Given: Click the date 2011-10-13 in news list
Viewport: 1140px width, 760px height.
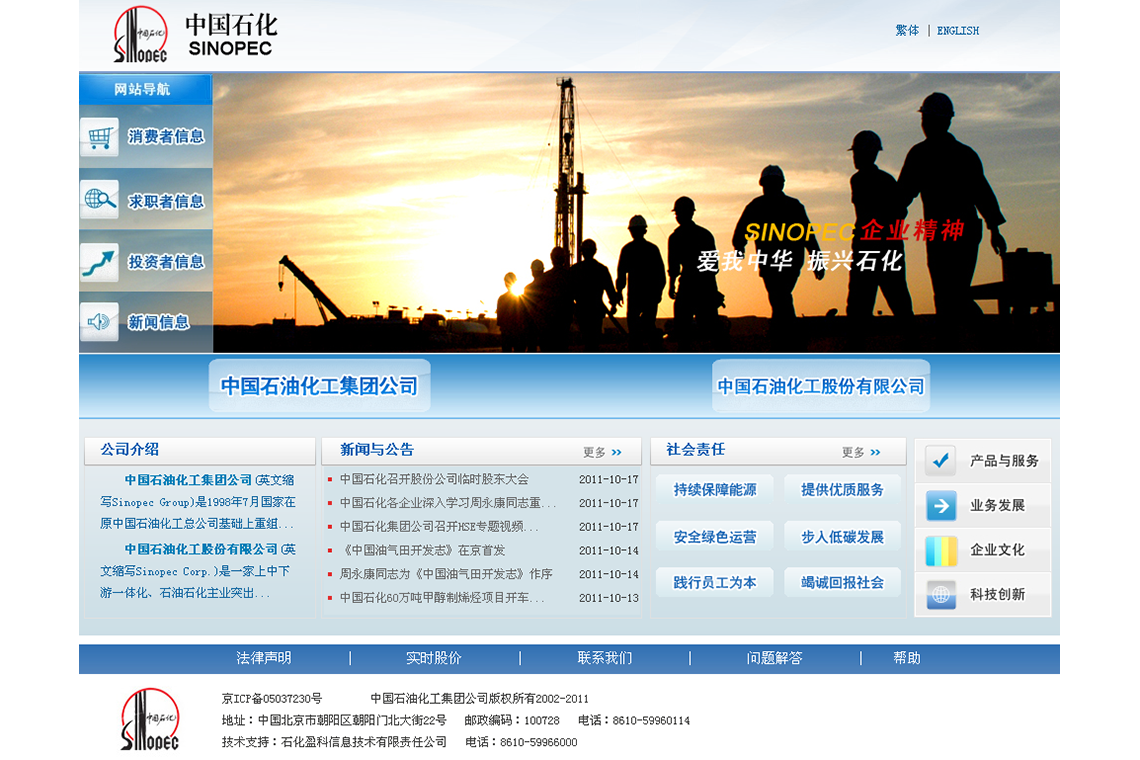Looking at the screenshot, I should coord(609,598).
